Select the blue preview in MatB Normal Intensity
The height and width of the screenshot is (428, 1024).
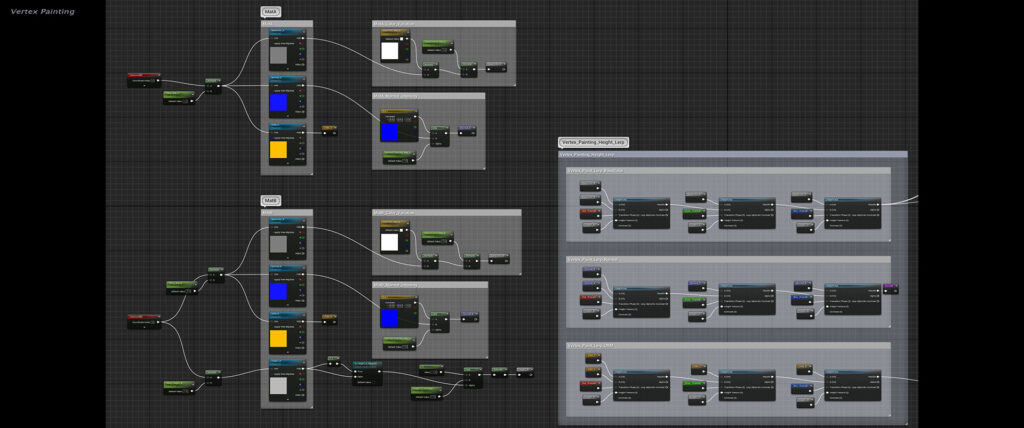click(389, 317)
